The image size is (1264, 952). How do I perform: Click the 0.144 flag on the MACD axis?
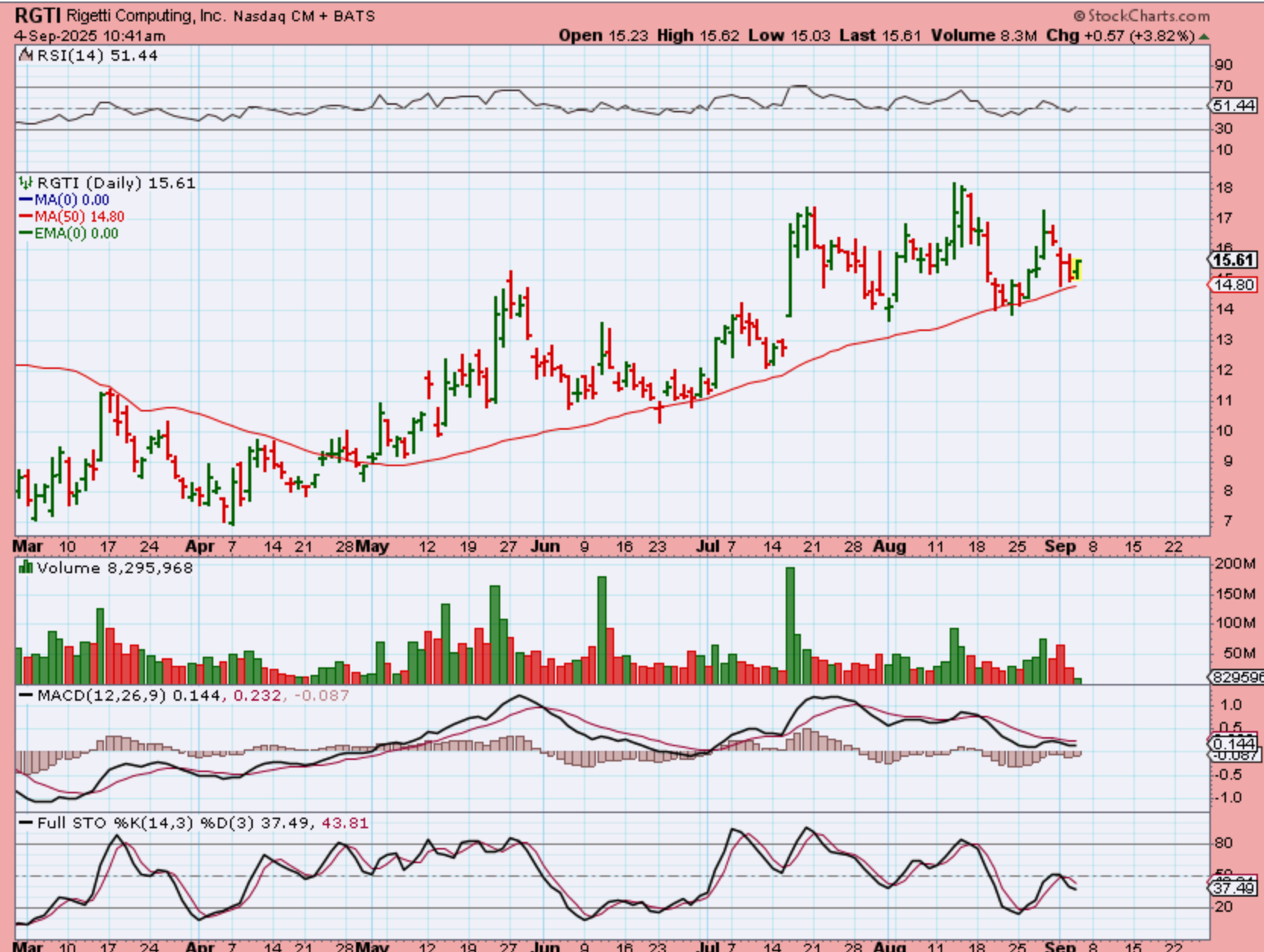(x=1233, y=743)
